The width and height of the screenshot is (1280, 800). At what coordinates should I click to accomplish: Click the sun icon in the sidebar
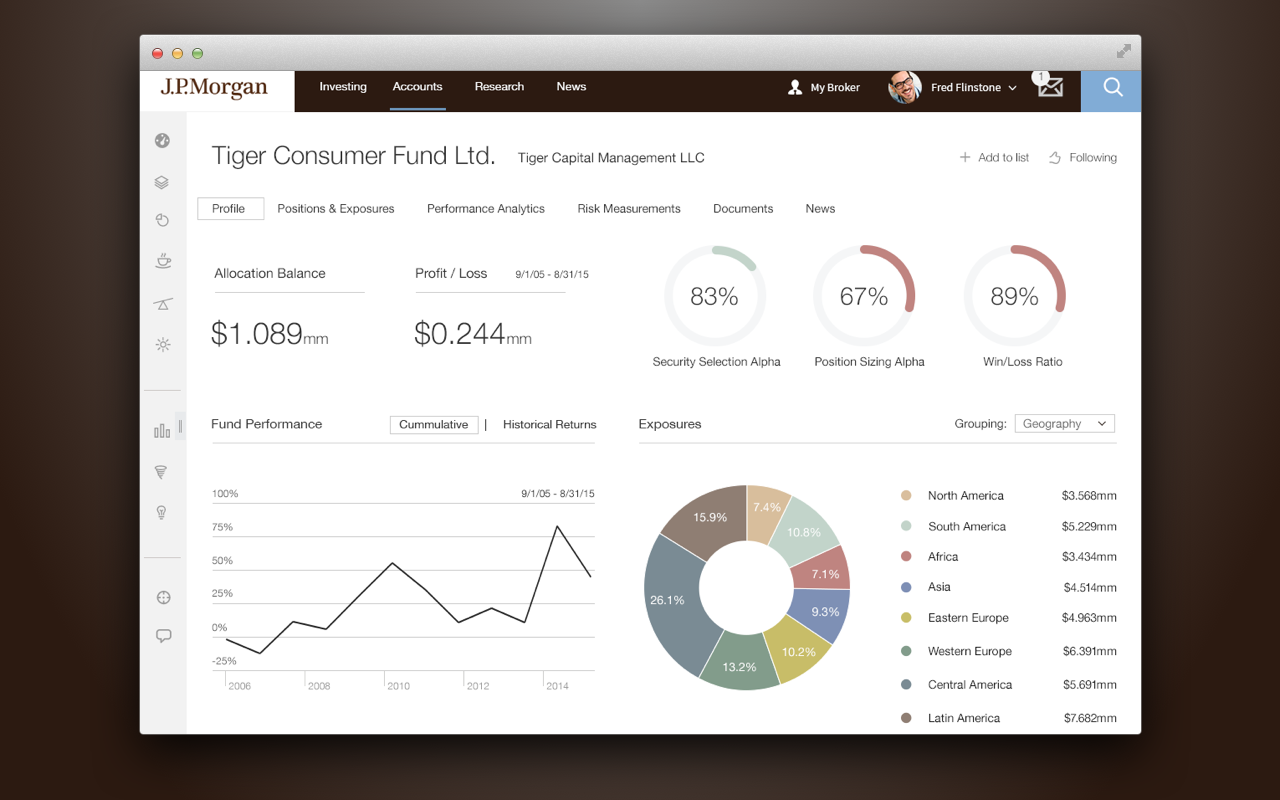pos(162,345)
